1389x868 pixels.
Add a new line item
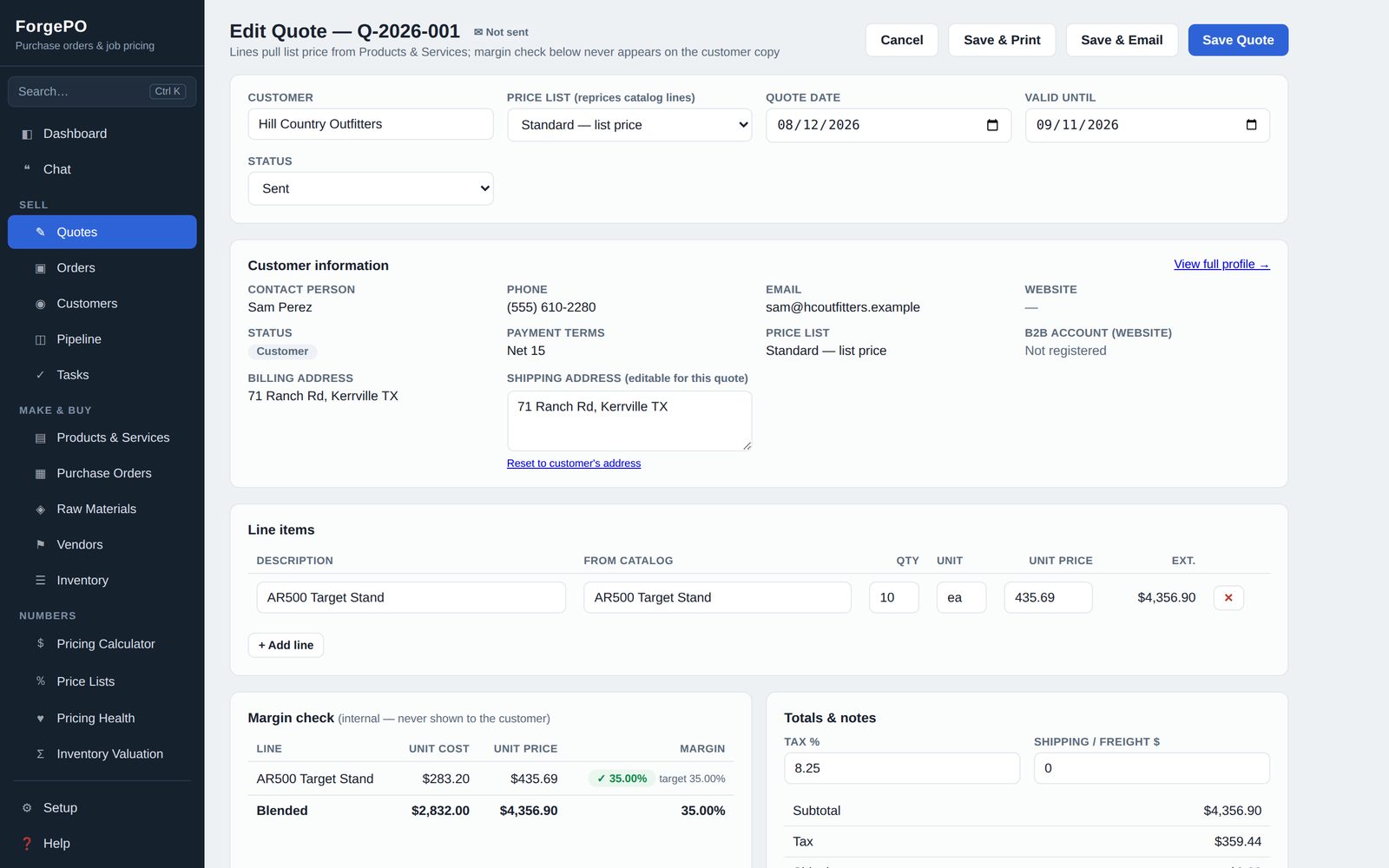[x=286, y=645]
